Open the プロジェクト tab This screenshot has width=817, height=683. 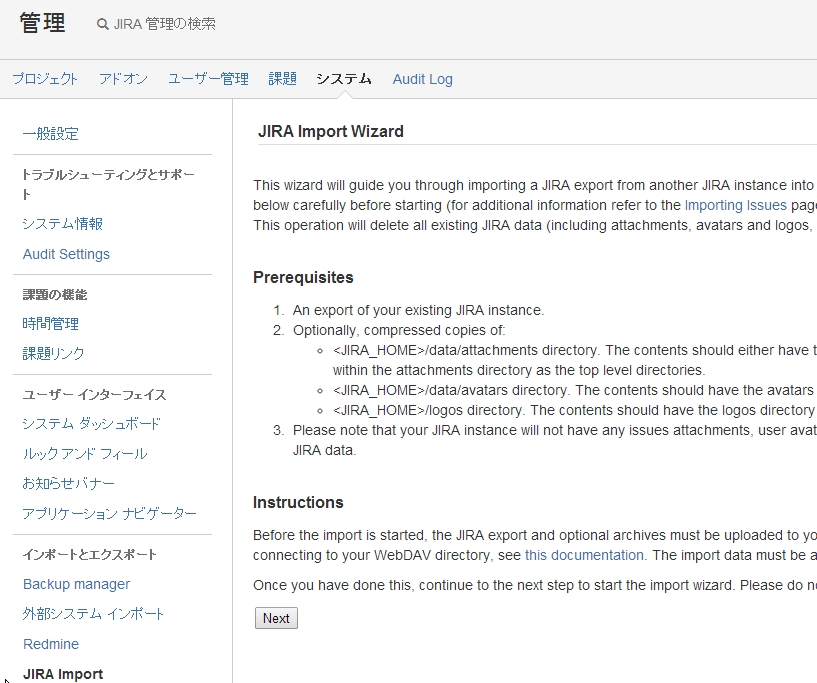pos(45,79)
